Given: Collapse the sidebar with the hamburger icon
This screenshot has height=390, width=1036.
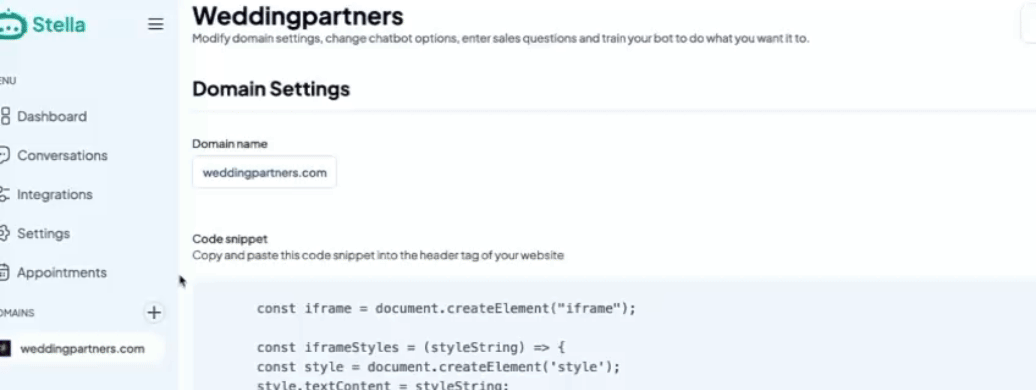Looking at the screenshot, I should point(155,24).
